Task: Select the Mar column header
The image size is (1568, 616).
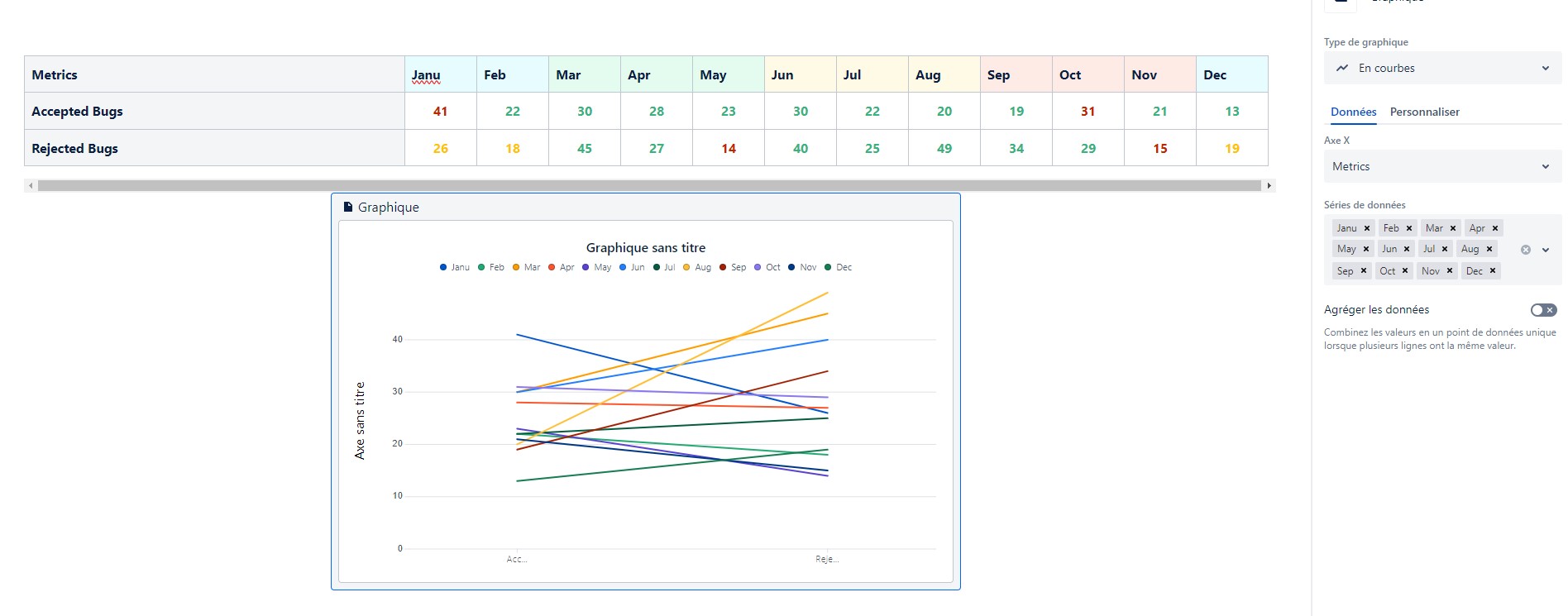Action: pos(585,74)
